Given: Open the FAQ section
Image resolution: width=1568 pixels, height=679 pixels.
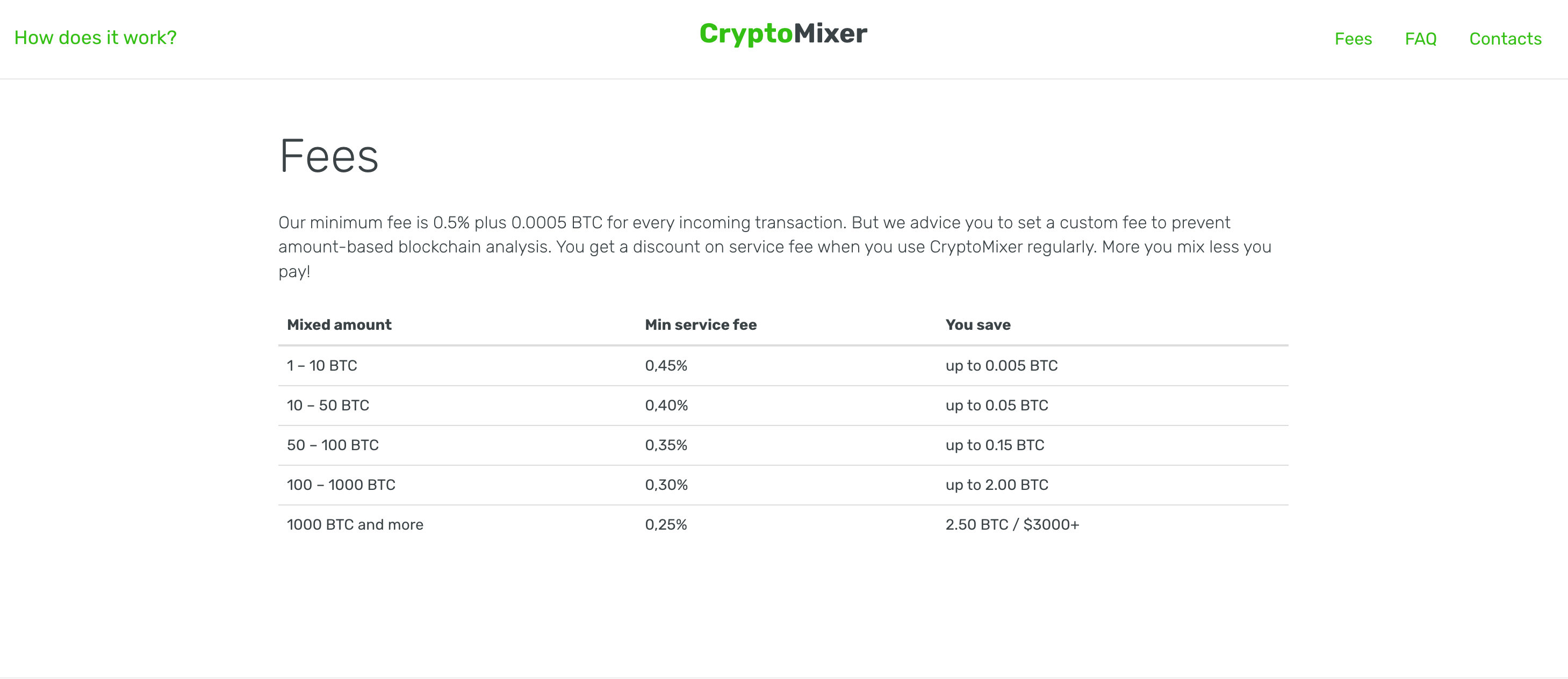Looking at the screenshot, I should tap(1421, 39).
